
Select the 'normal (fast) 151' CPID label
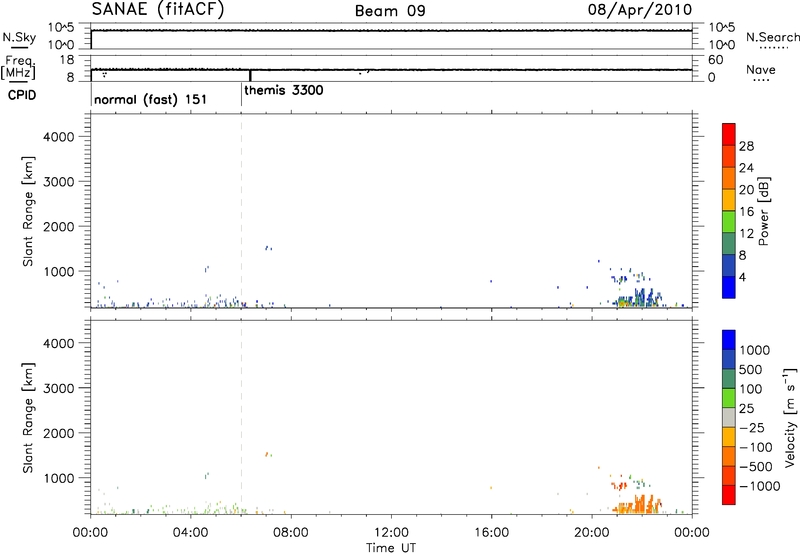coord(151,99)
